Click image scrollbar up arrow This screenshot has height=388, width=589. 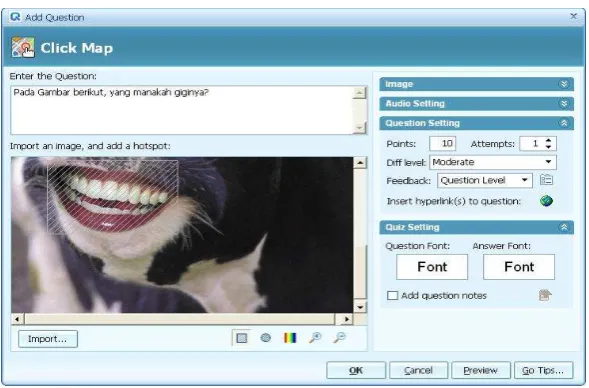pos(360,163)
